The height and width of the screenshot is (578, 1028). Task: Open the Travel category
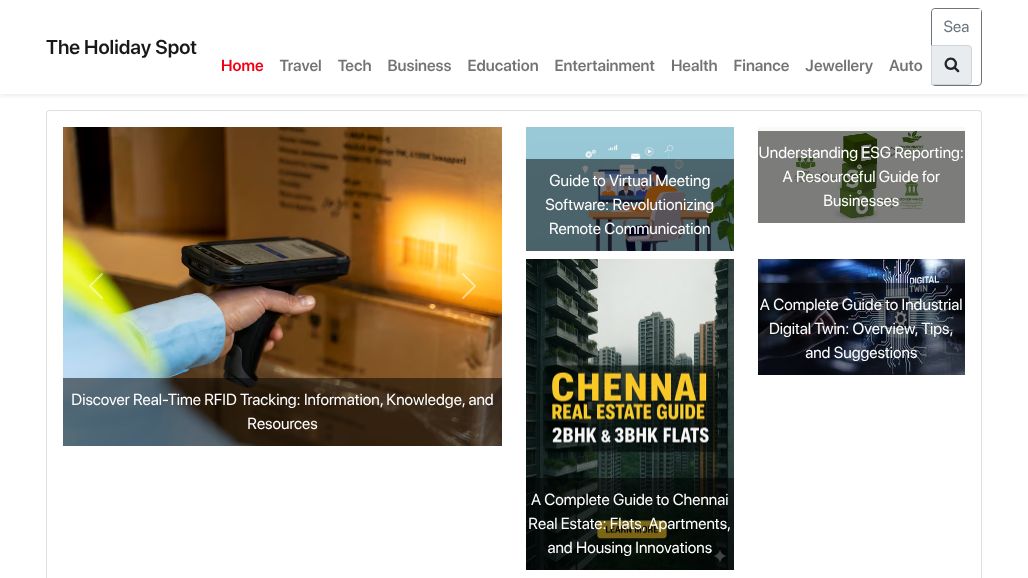pos(300,66)
